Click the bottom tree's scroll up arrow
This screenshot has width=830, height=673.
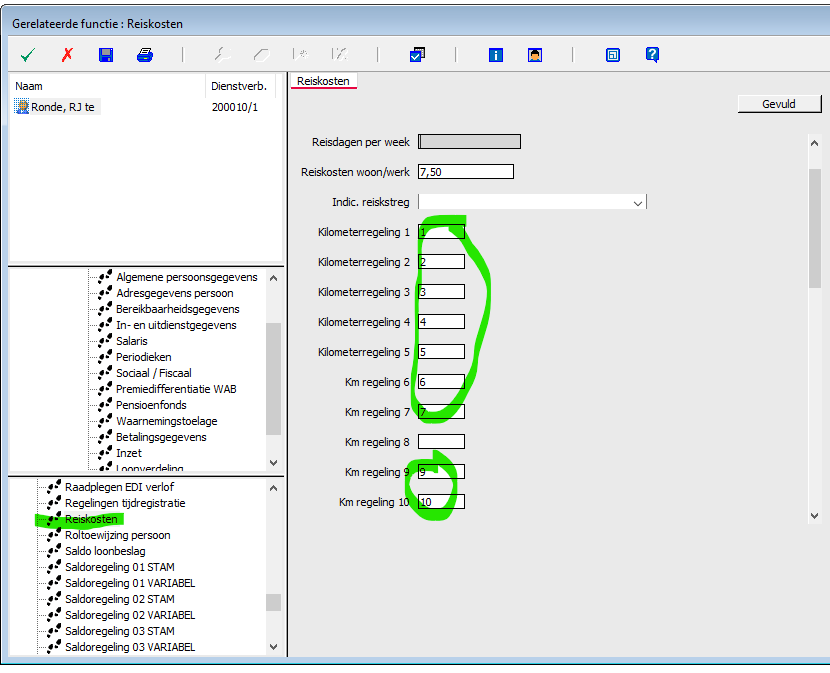(x=274, y=488)
